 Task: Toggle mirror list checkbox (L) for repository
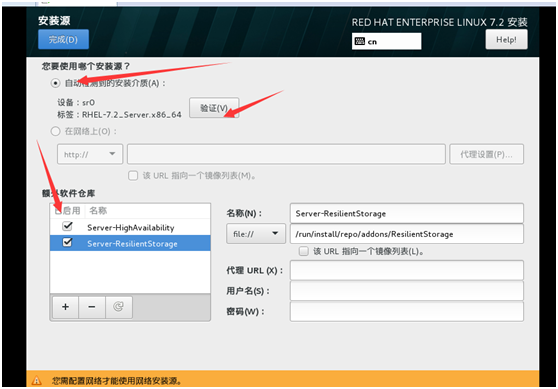(304, 251)
